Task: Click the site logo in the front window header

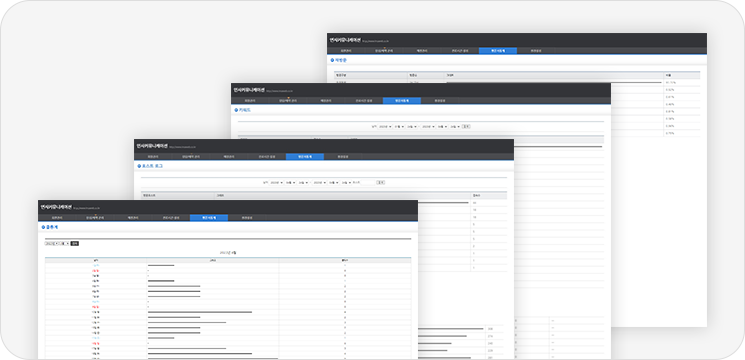Action: pos(56,207)
